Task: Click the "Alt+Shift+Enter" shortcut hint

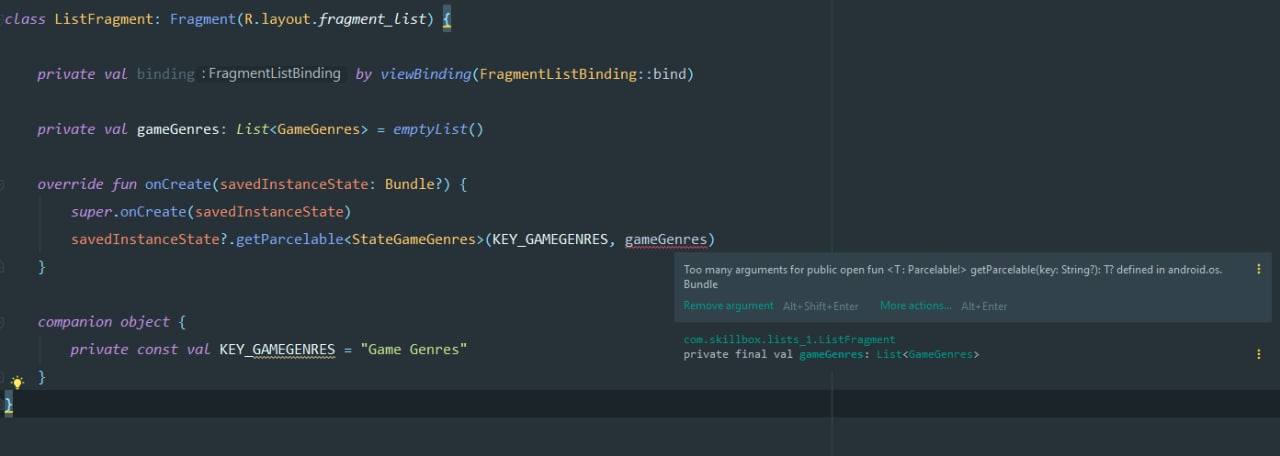Action: click(821, 306)
